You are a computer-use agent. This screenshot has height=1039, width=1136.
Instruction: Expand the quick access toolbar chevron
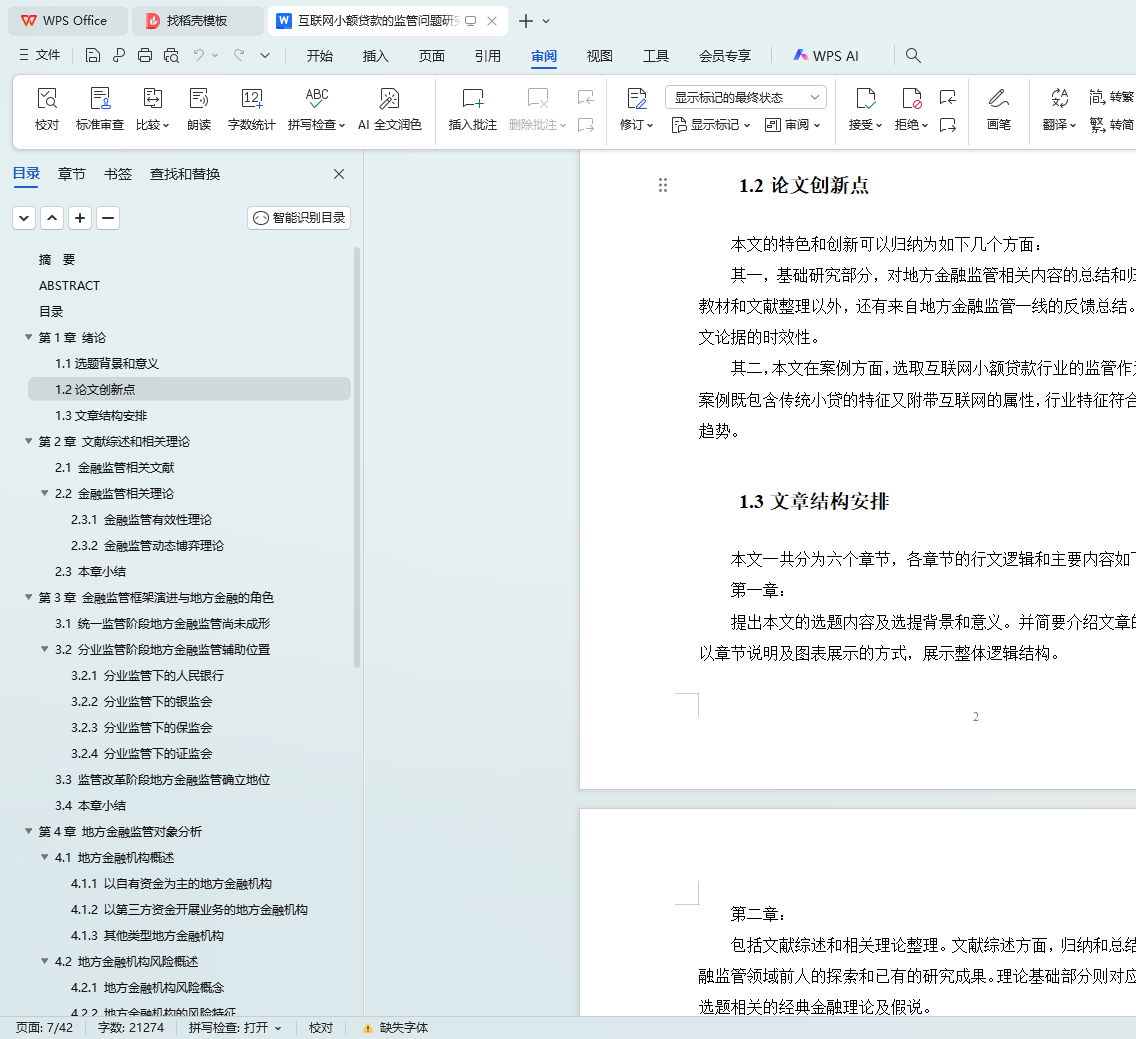[265, 55]
